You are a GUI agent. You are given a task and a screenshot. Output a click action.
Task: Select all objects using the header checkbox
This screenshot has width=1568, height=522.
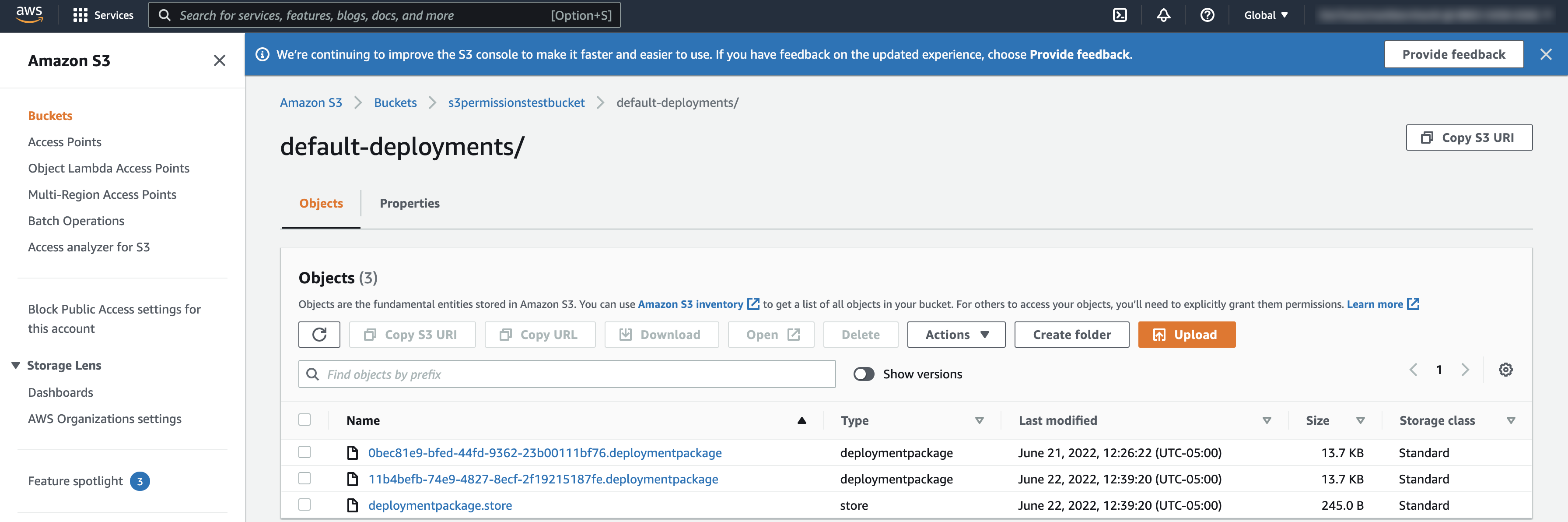click(304, 420)
